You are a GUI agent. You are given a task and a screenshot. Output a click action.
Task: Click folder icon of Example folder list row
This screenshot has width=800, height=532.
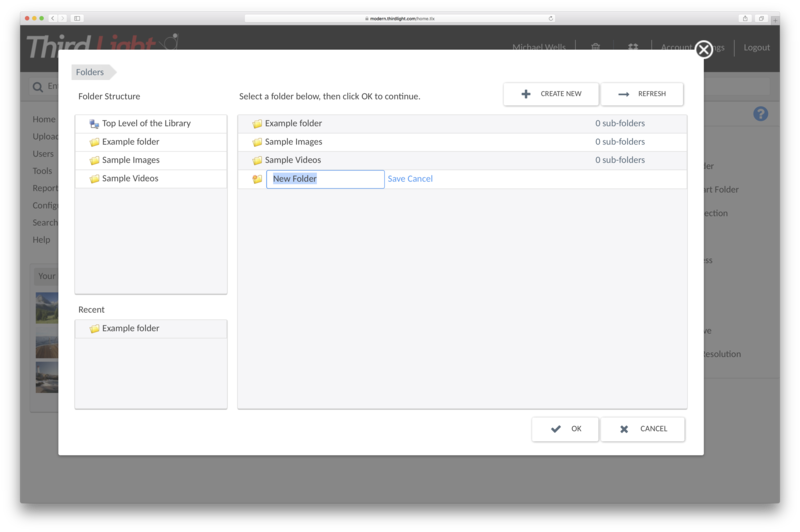[x=257, y=124]
